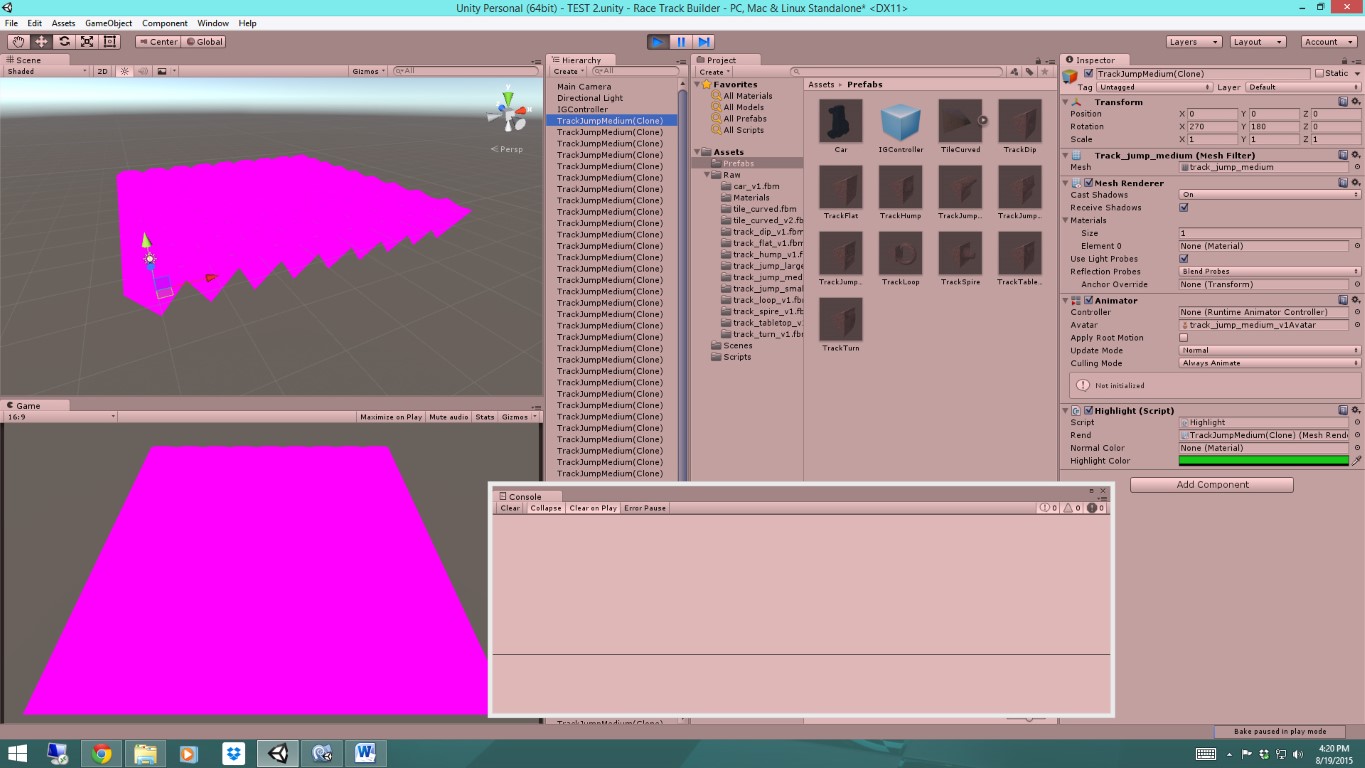Open the Layout dropdown in toolbar
This screenshot has height=768, width=1365.
(x=1258, y=42)
